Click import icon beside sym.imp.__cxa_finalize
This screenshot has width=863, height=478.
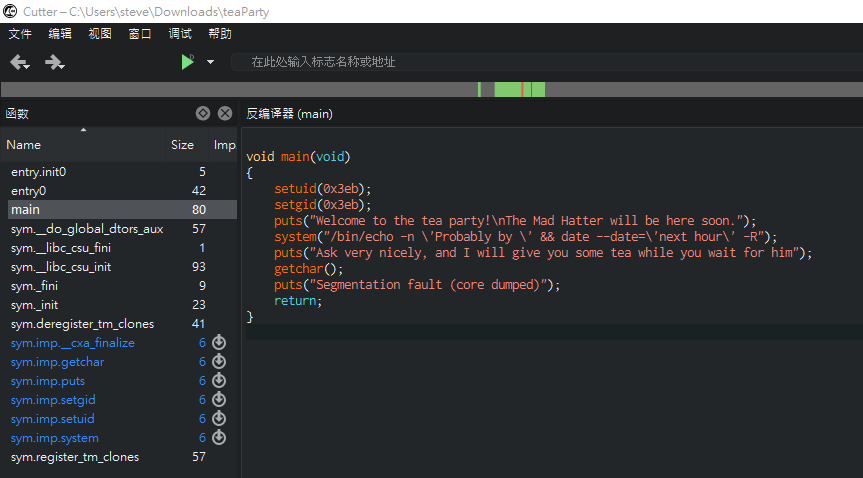pos(219,343)
